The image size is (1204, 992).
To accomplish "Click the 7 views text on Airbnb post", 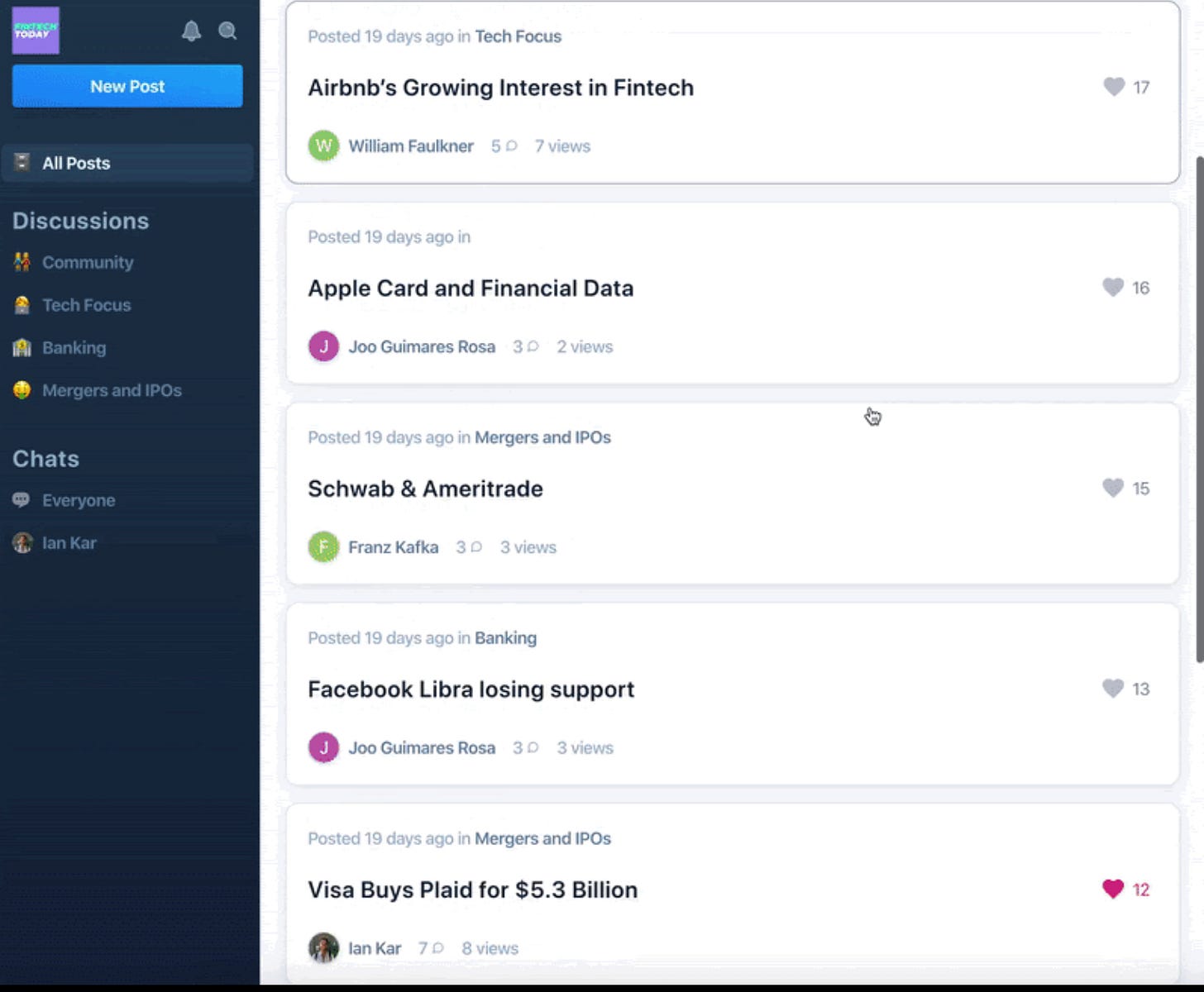I will 562,146.
